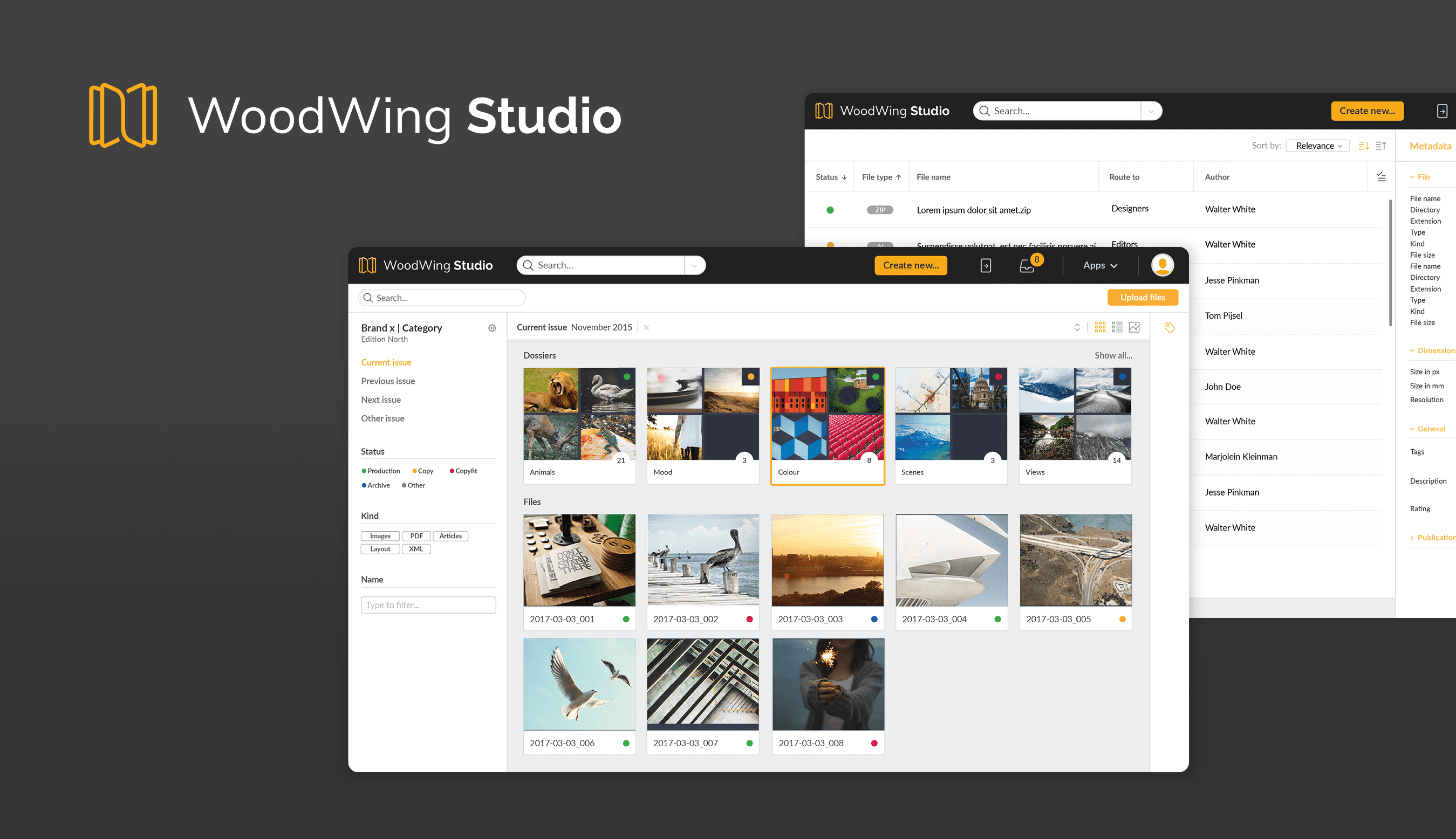Open the Relevance sort dropdown
Viewport: 1456px width, 839px height.
coord(1318,146)
